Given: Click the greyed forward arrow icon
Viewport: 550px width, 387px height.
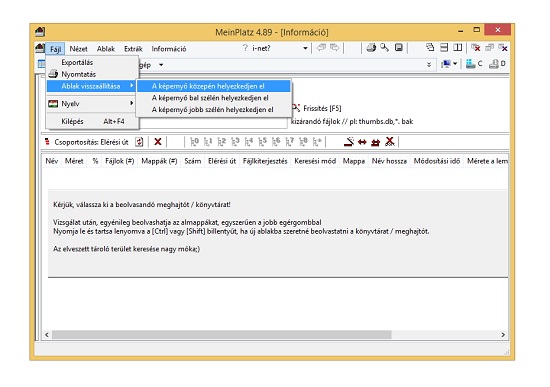Looking at the screenshot, I should tap(334, 48).
